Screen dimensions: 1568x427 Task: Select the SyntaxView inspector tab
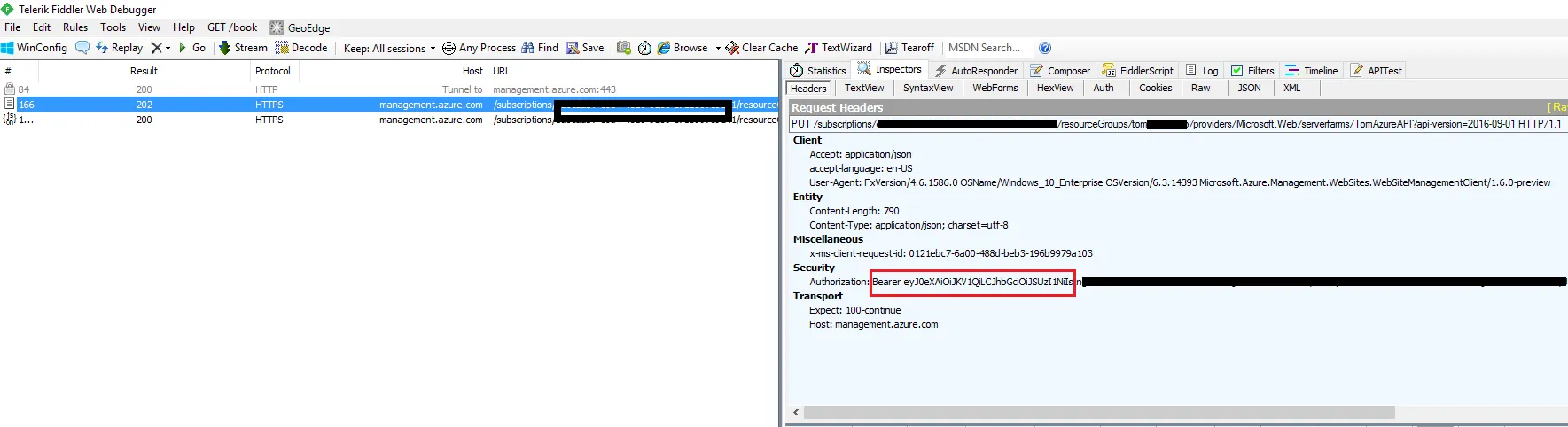point(928,88)
